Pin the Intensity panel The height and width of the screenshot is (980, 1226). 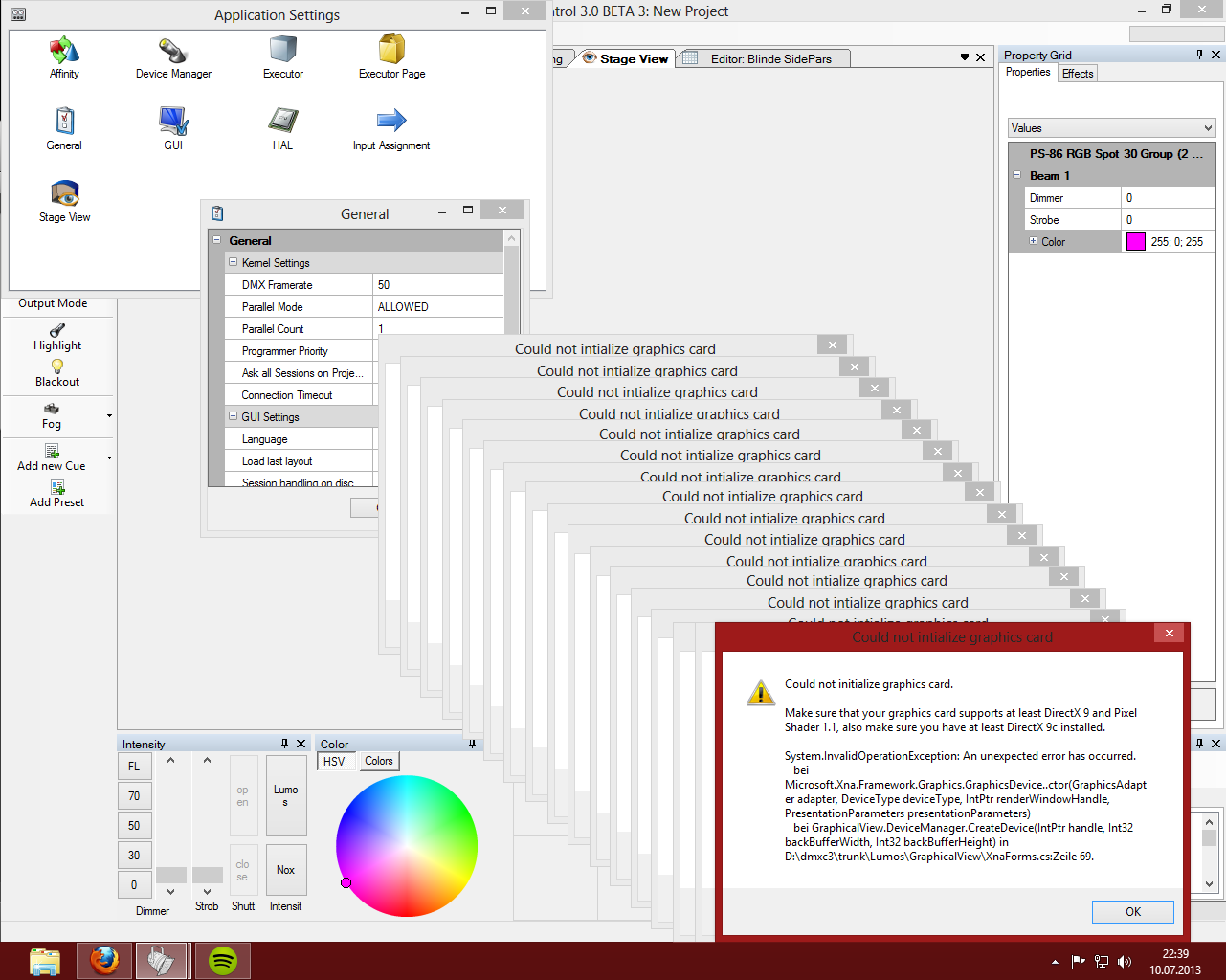[x=284, y=744]
